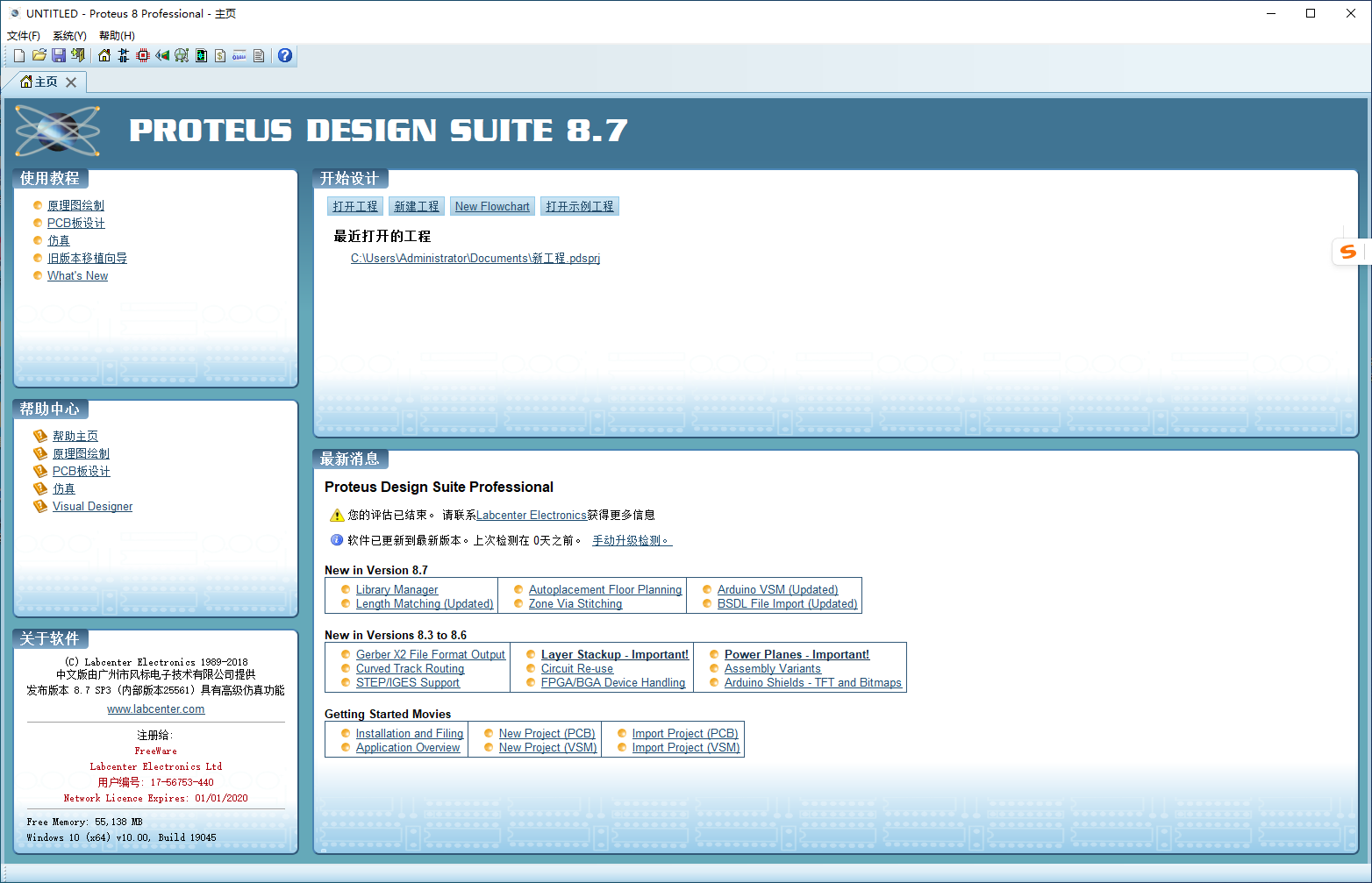The image size is (1372, 883).
Task: Open Assembly Variants link
Action: pyautogui.click(x=773, y=669)
